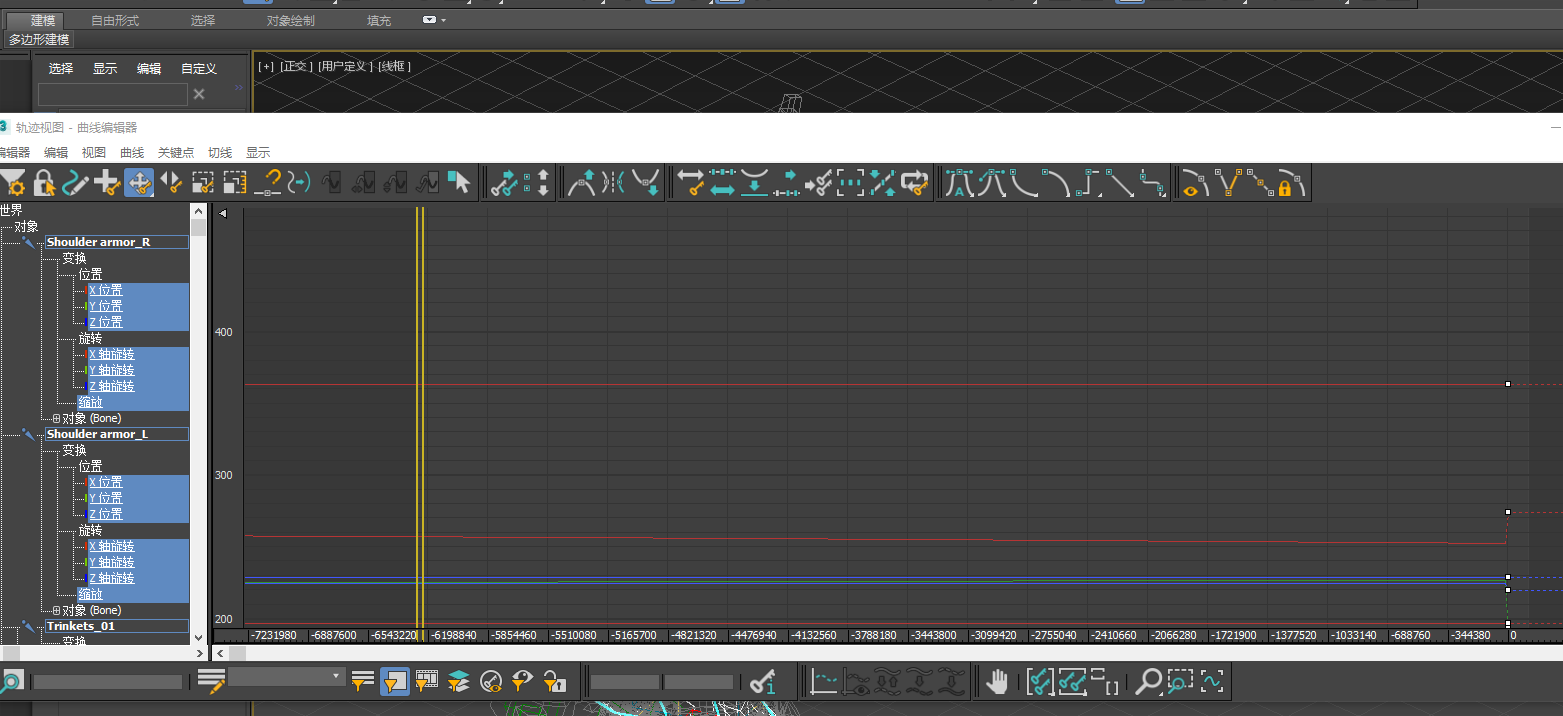The height and width of the screenshot is (716, 1563).
Task: Set tangents to Auto
Action: tap(960, 184)
